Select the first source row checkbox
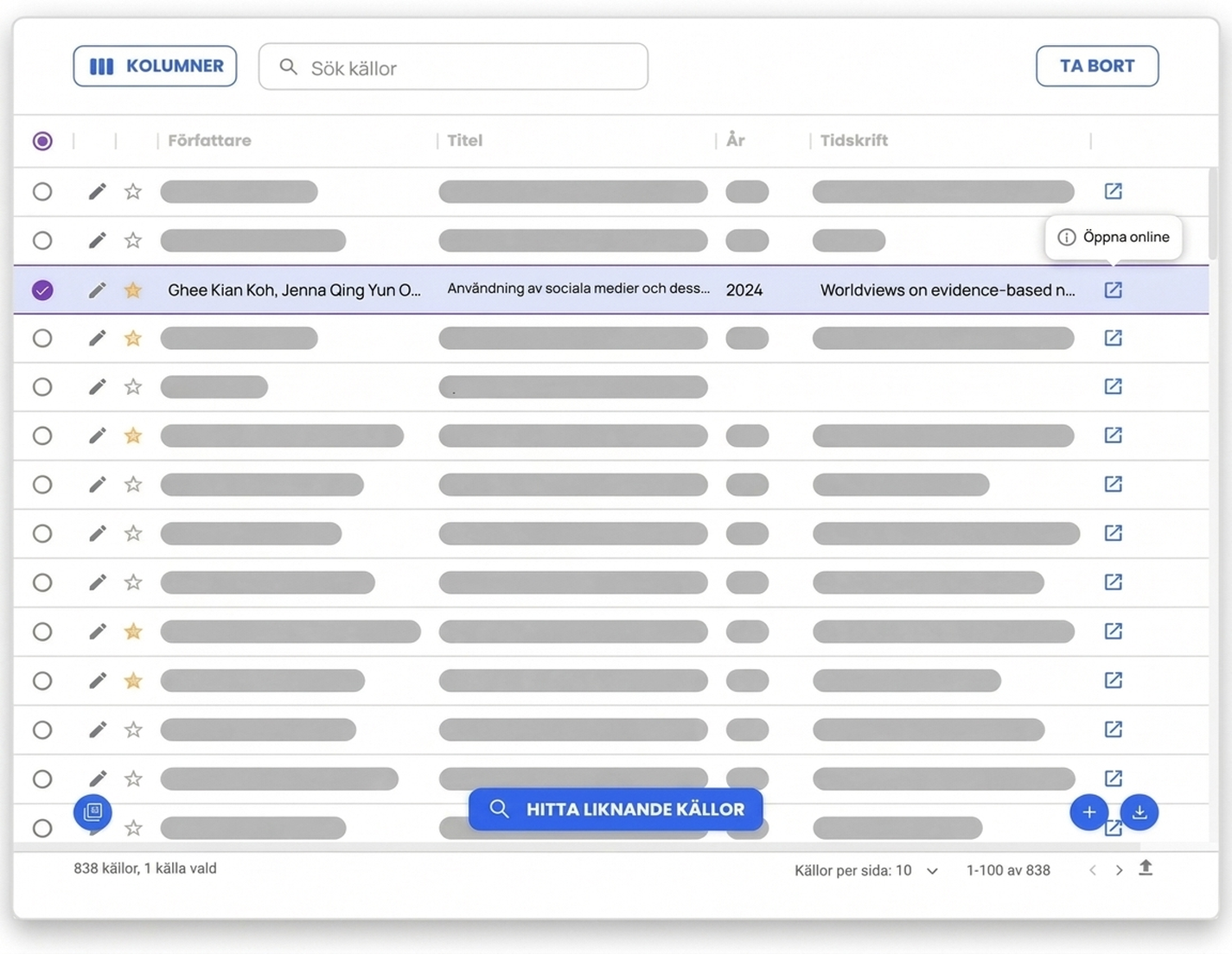The width and height of the screenshot is (1232, 954). coord(42,192)
